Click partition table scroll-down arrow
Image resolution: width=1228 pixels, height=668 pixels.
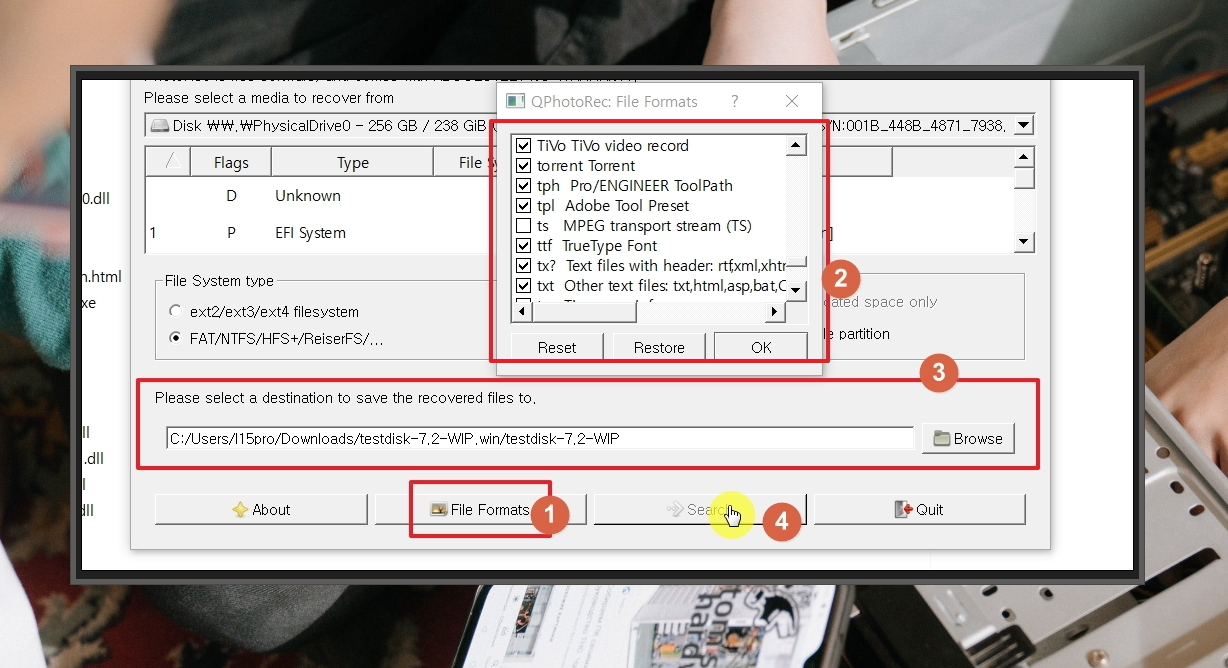click(x=1023, y=241)
